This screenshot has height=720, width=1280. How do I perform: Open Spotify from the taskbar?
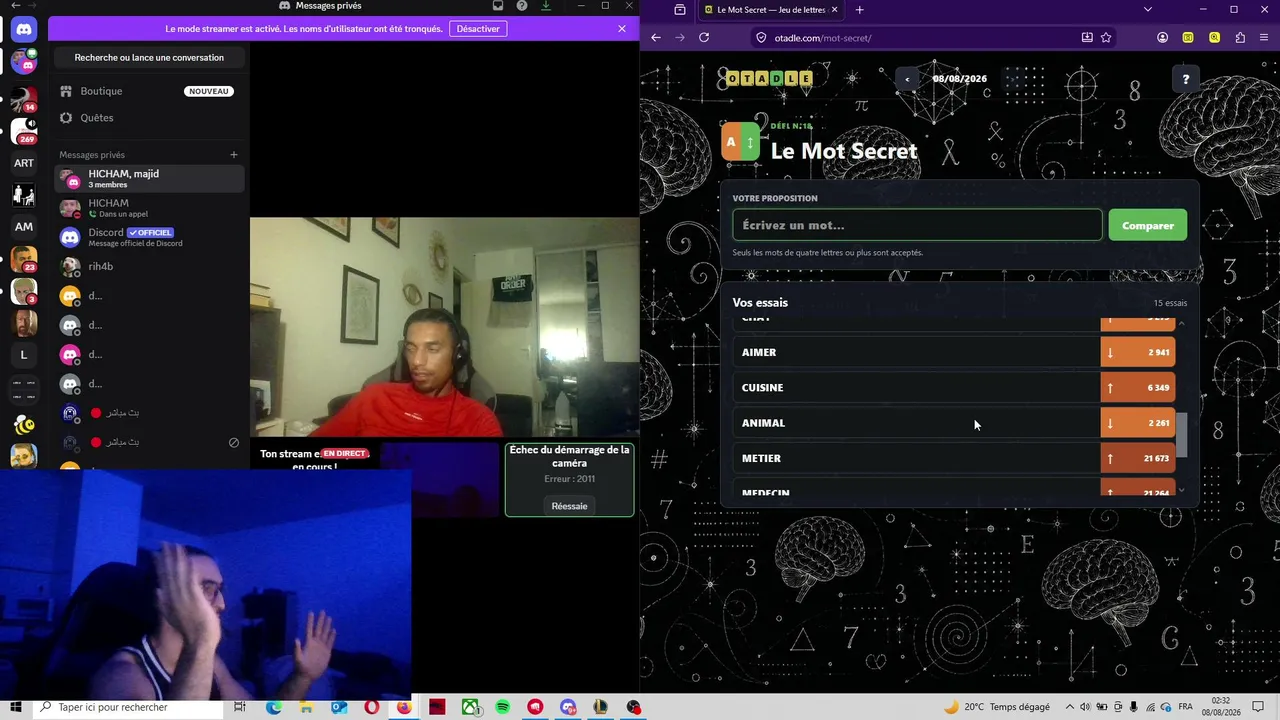point(502,707)
